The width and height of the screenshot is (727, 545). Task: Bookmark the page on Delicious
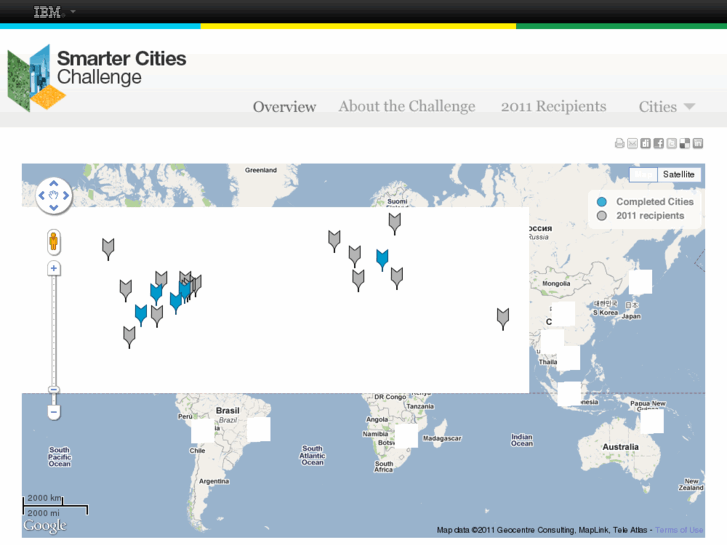click(684, 143)
